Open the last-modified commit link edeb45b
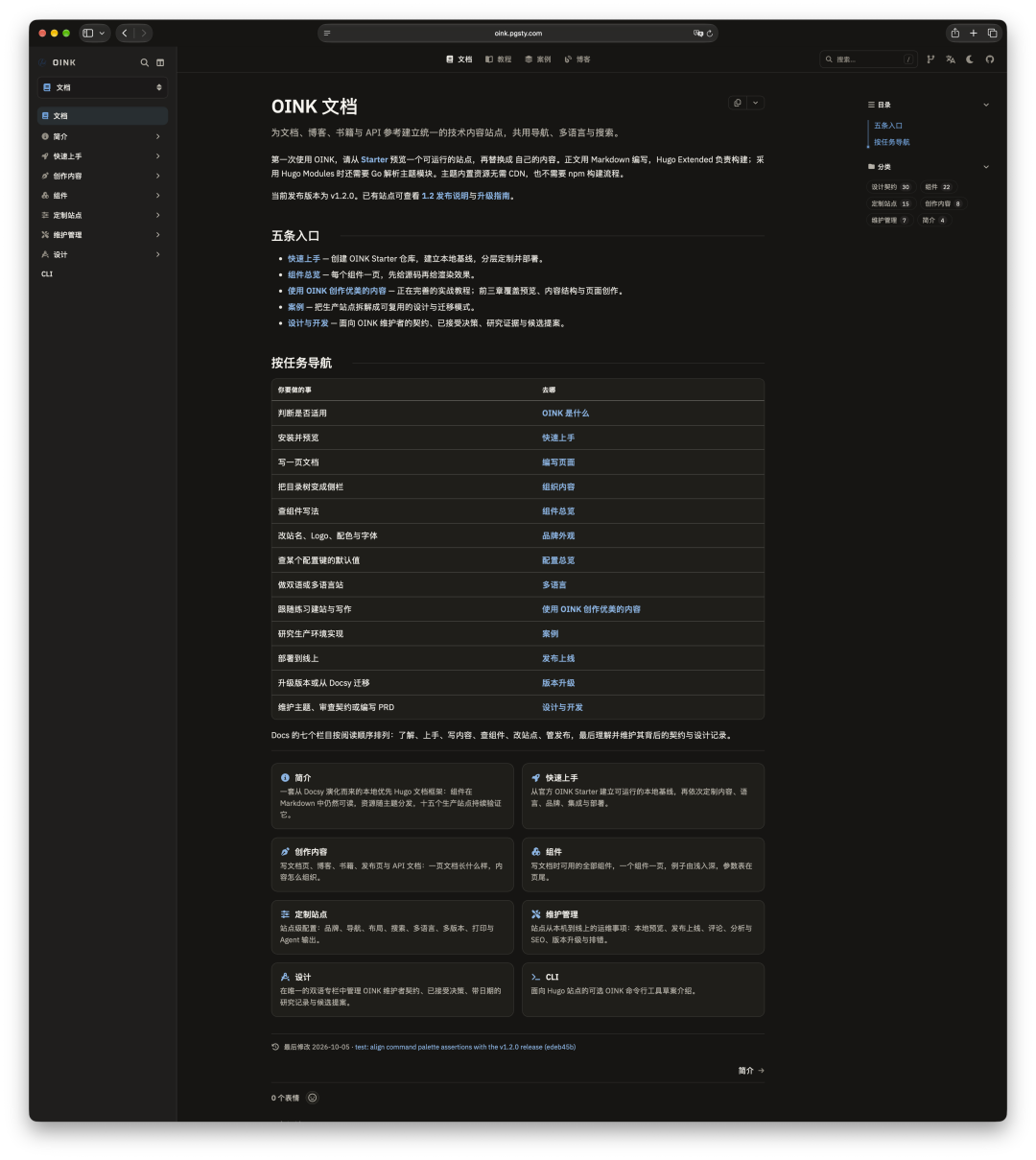The width and height of the screenshot is (1036, 1160). click(465, 1047)
